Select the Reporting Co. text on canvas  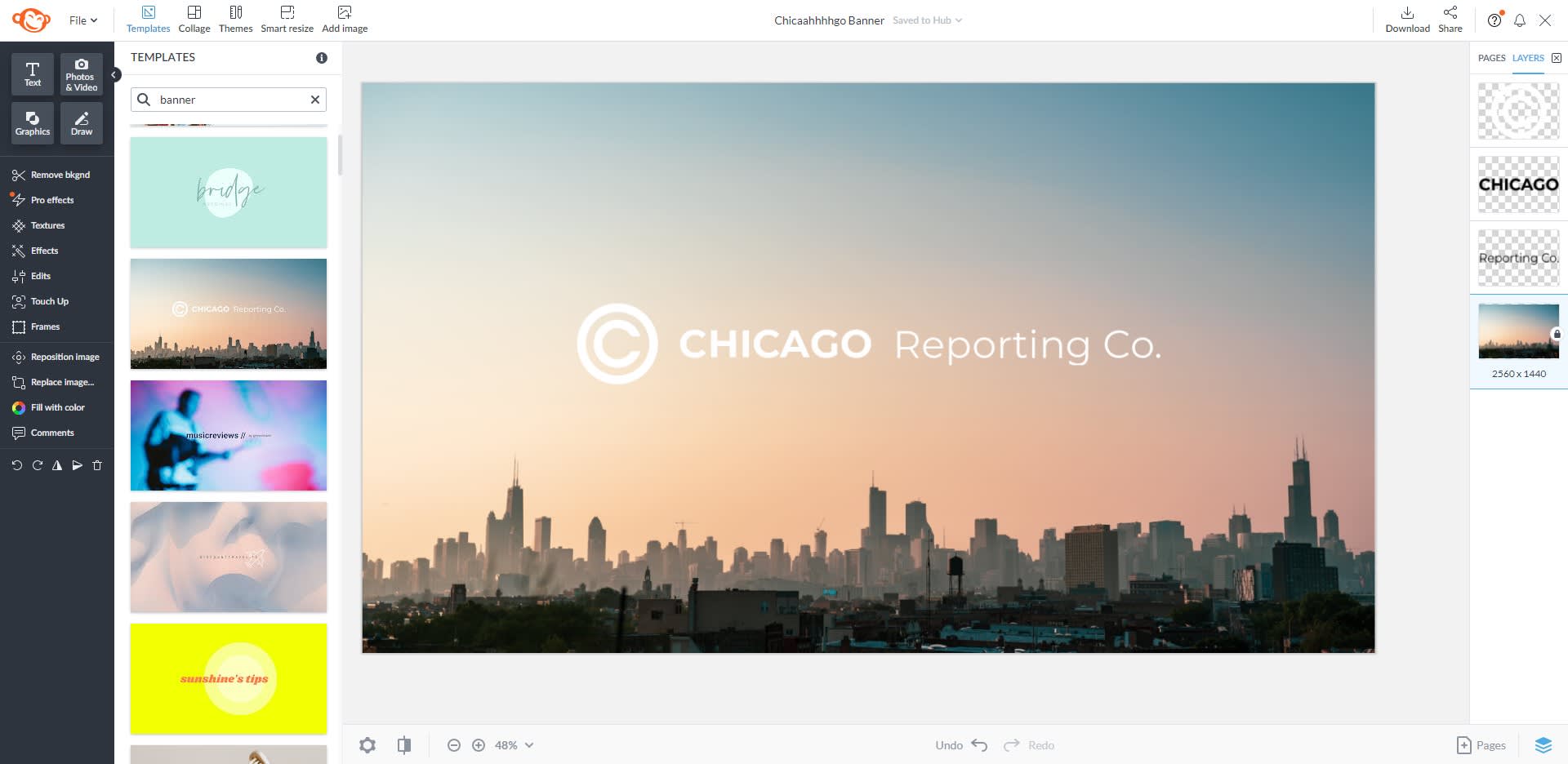1027,345
